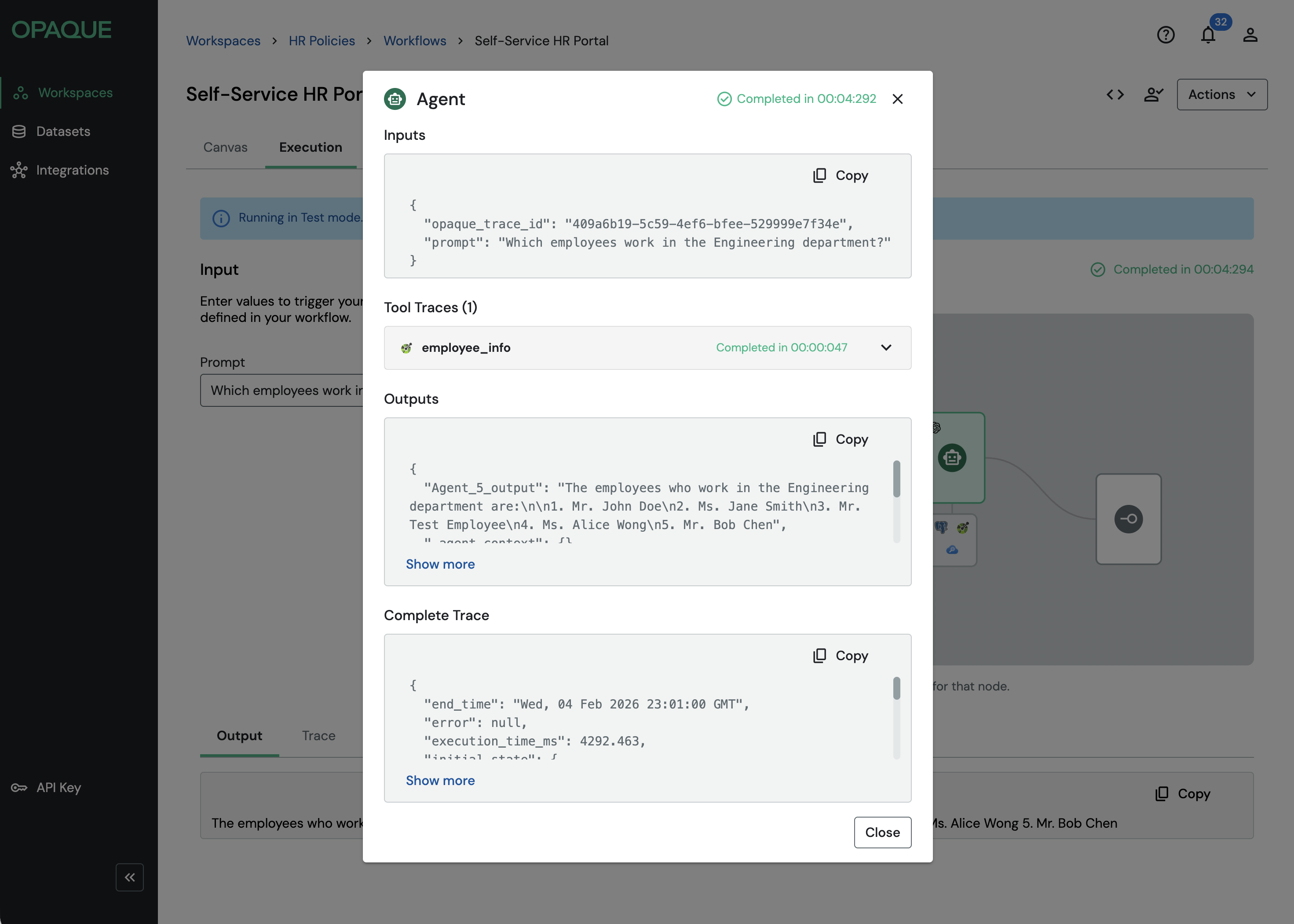The image size is (1294, 924).
Task: Open Datasets in the sidebar
Action: click(62, 131)
